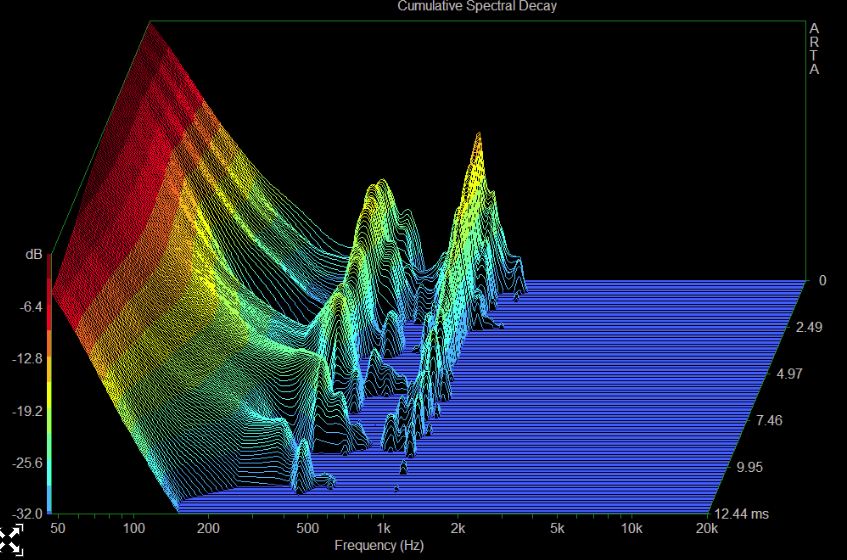Click the 'dB' axis label

tap(34, 254)
